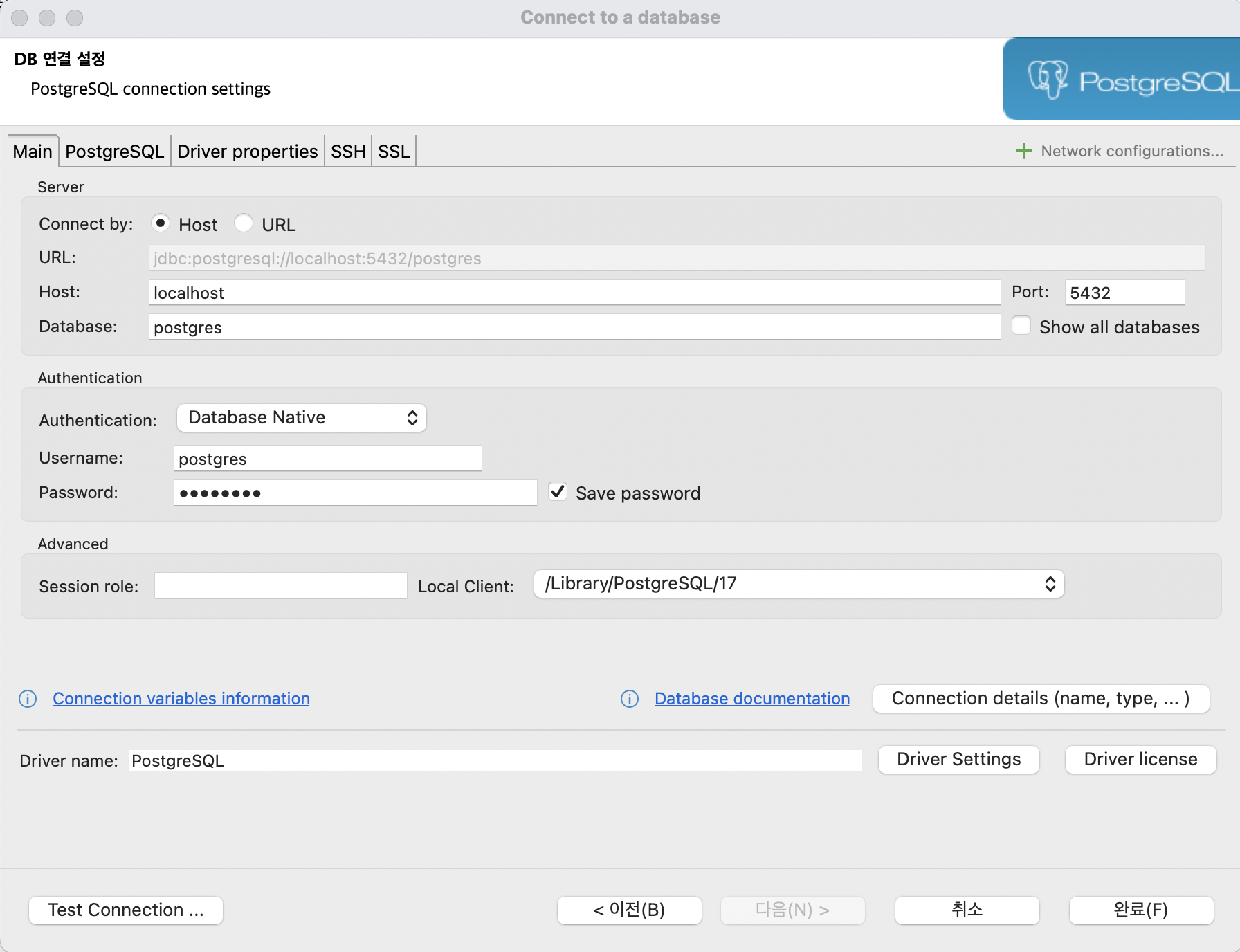Open Database documentation link
Image resolution: width=1240 pixels, height=952 pixels.
pyautogui.click(x=752, y=699)
